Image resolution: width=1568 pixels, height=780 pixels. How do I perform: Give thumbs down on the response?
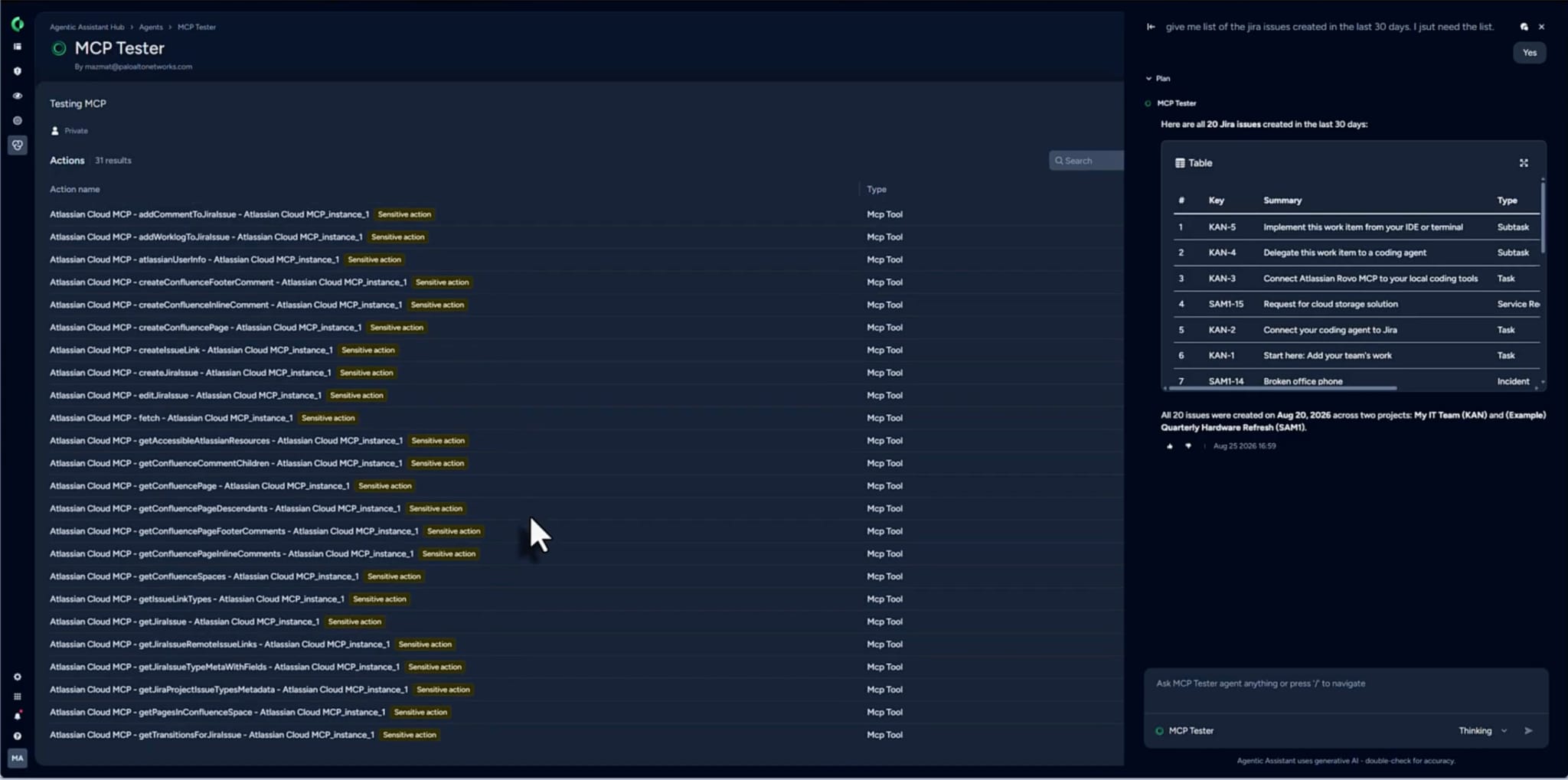(1188, 446)
